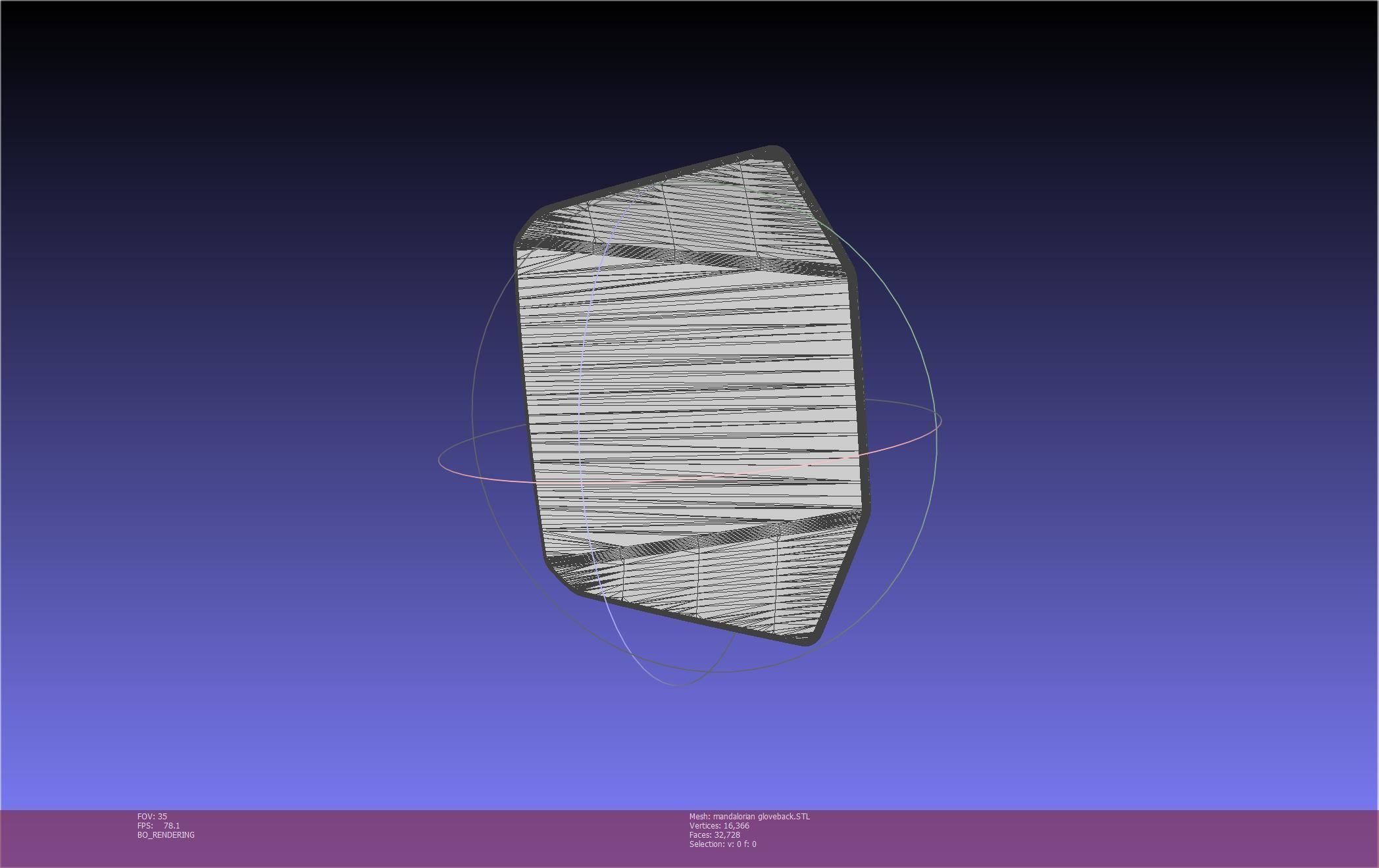Click the 'FPS: 78.1' readout
The width and height of the screenshot is (1379, 868).
(159, 825)
